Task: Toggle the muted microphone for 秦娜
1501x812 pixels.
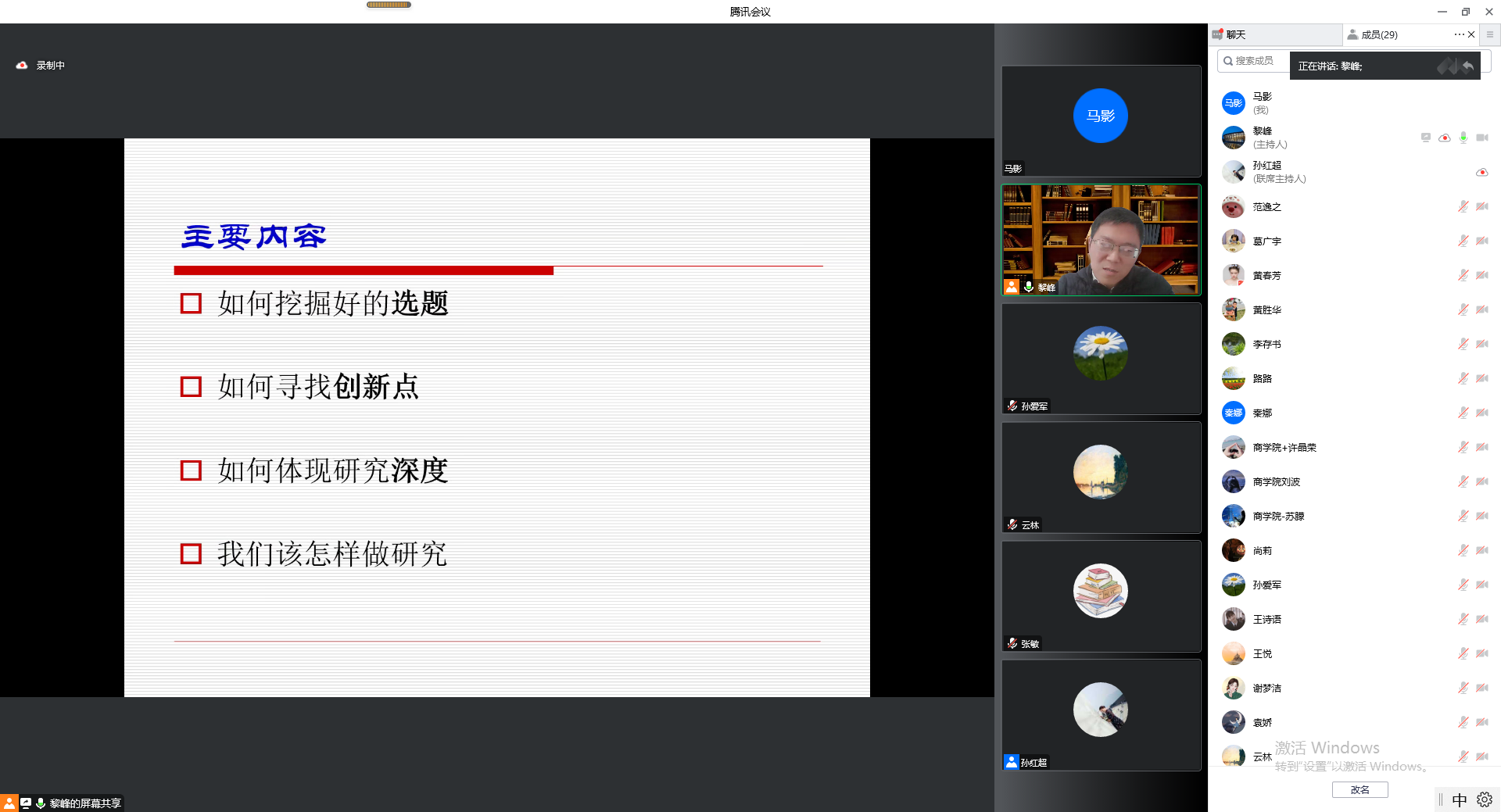Action: point(1463,413)
